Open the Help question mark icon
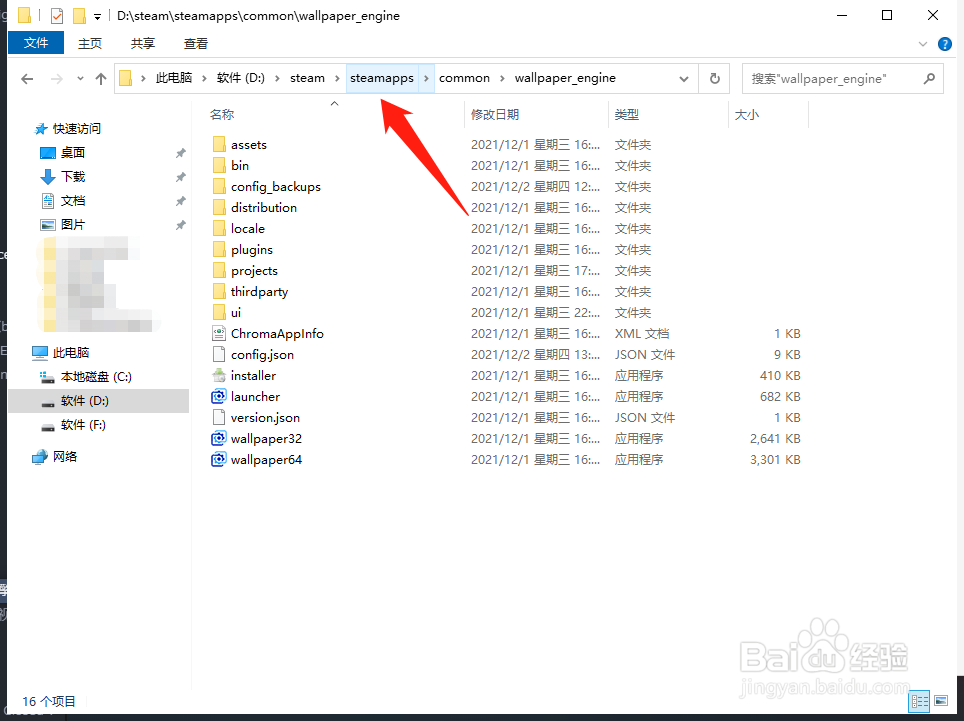964x721 pixels. coord(944,44)
